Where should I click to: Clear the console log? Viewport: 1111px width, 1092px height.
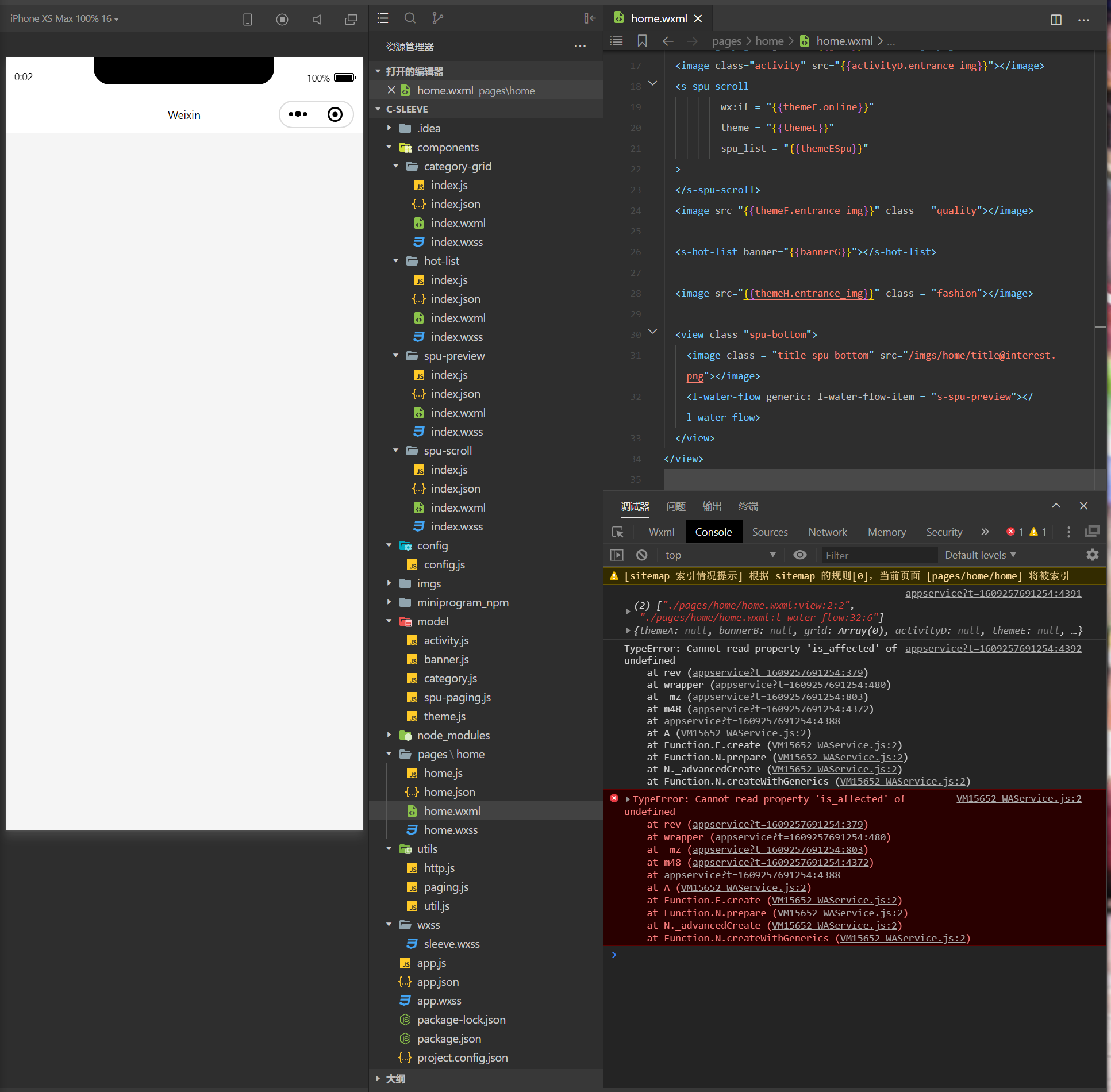tap(642, 555)
